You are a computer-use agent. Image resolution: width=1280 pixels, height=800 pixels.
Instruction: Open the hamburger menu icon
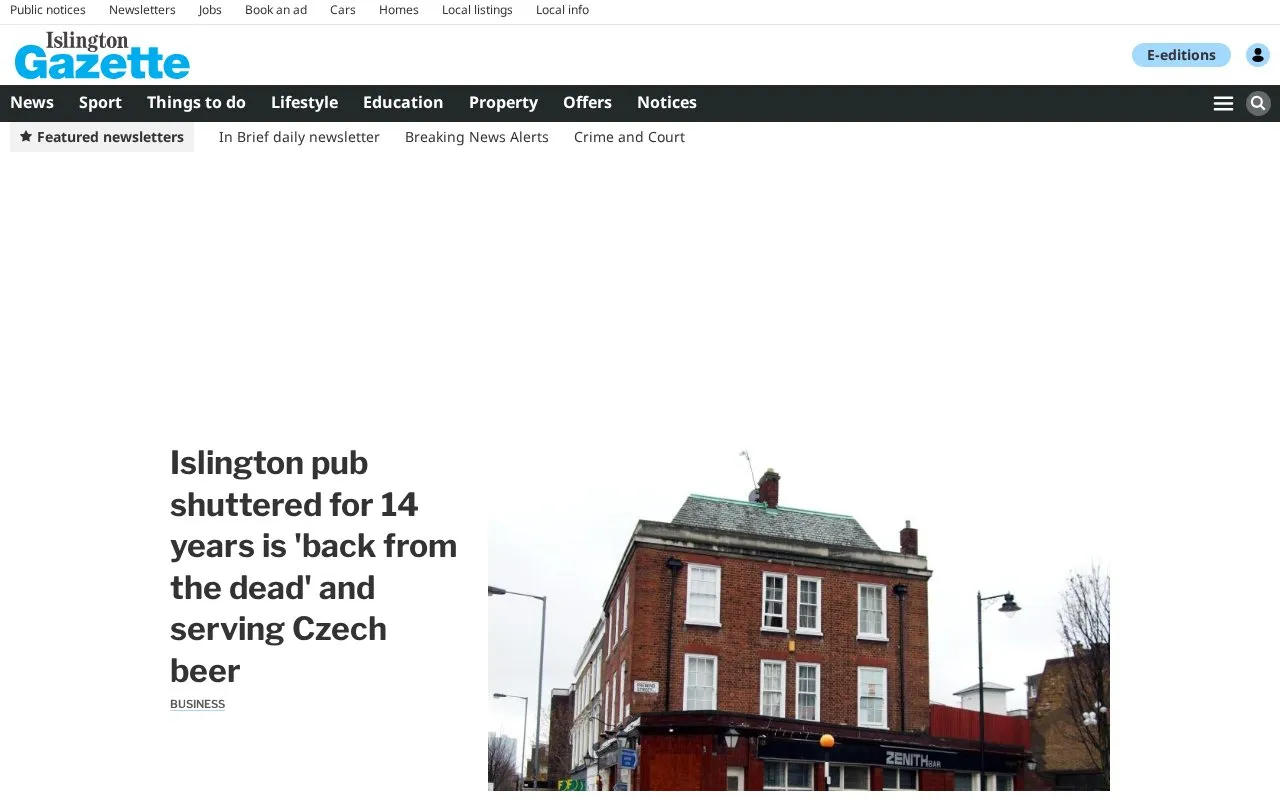coord(1223,103)
